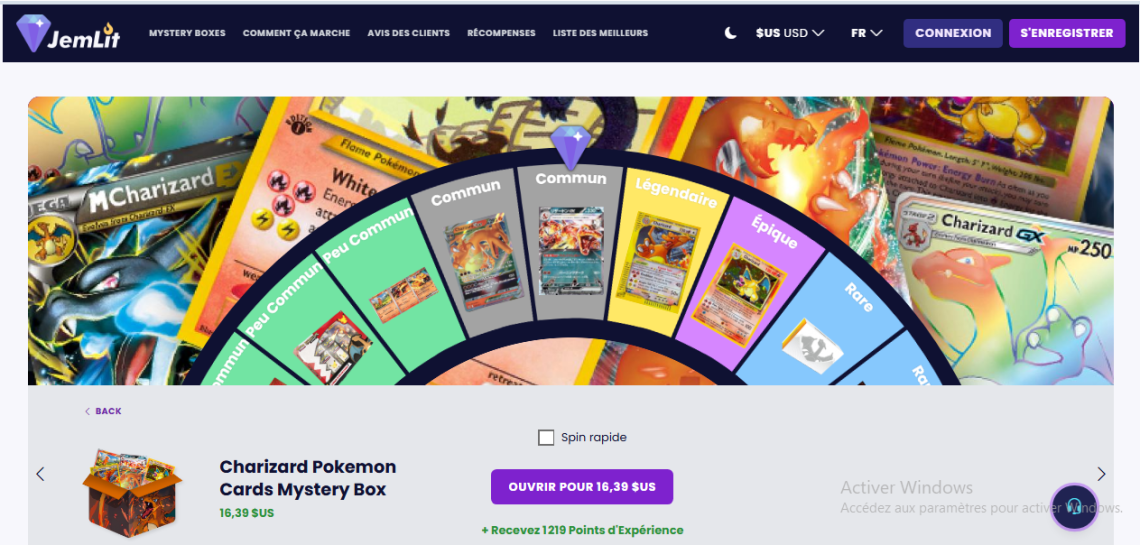This screenshot has width=1140, height=545.
Task: Open the Mystery Boxes menu item
Action: (x=187, y=33)
